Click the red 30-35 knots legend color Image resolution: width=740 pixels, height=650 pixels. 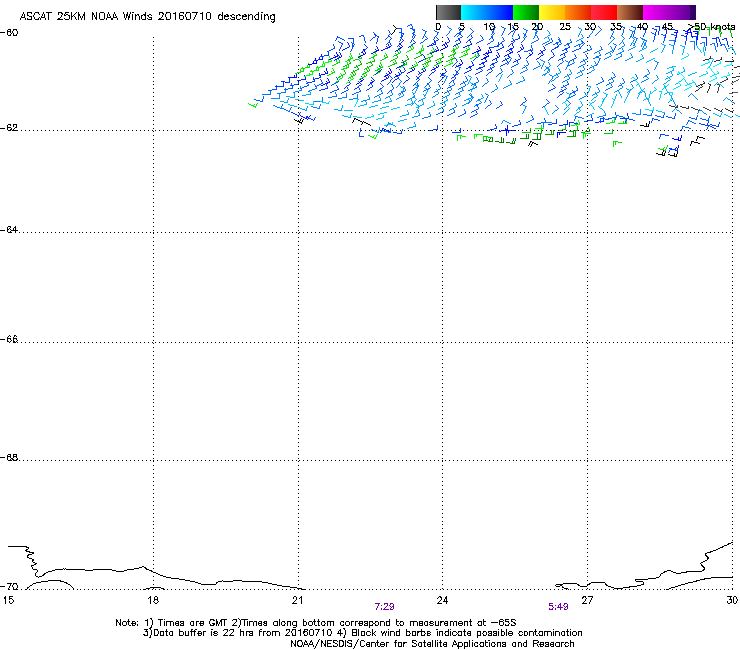pos(604,12)
